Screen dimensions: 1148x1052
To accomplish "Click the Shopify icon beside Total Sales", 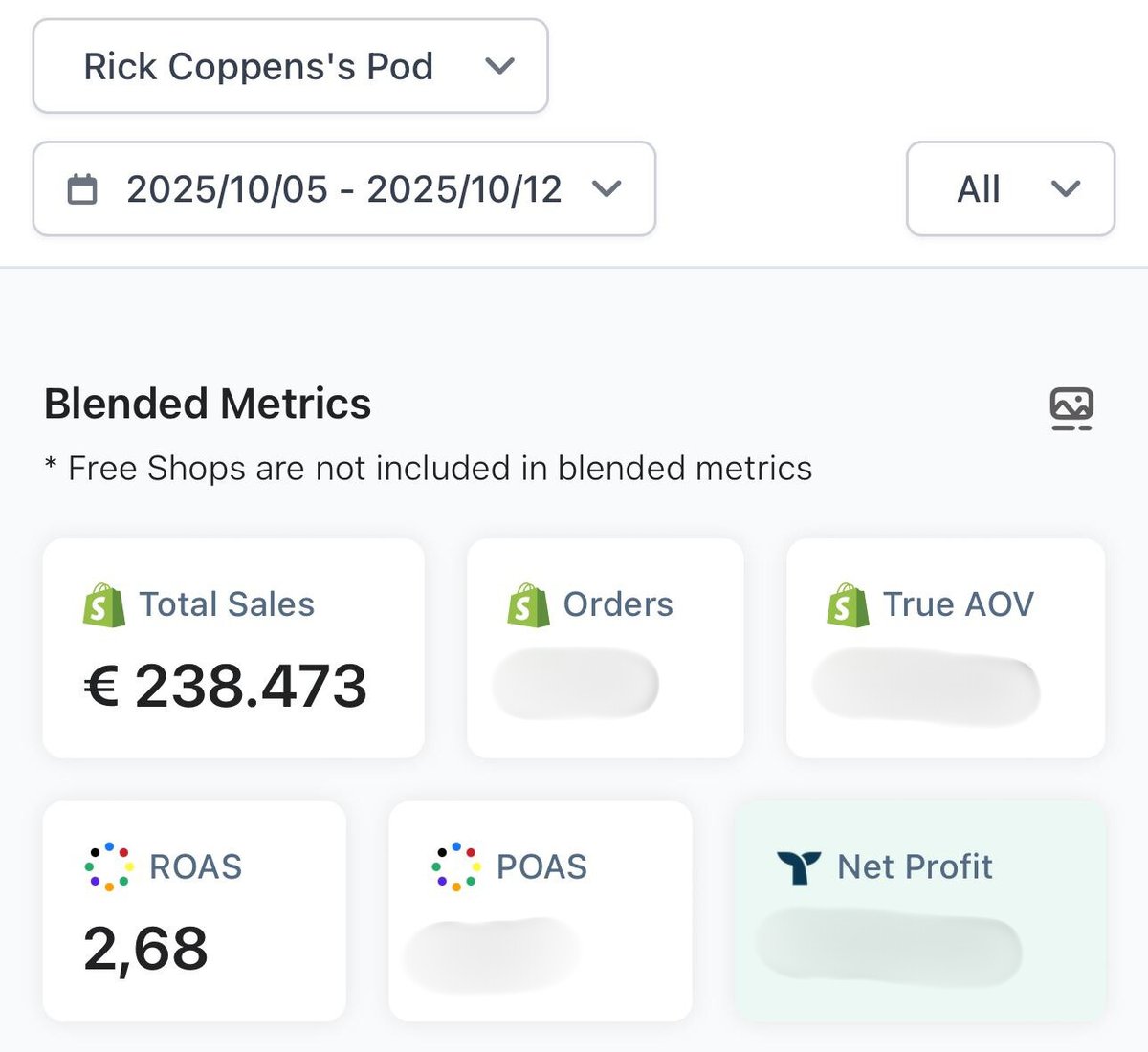I will point(104,605).
